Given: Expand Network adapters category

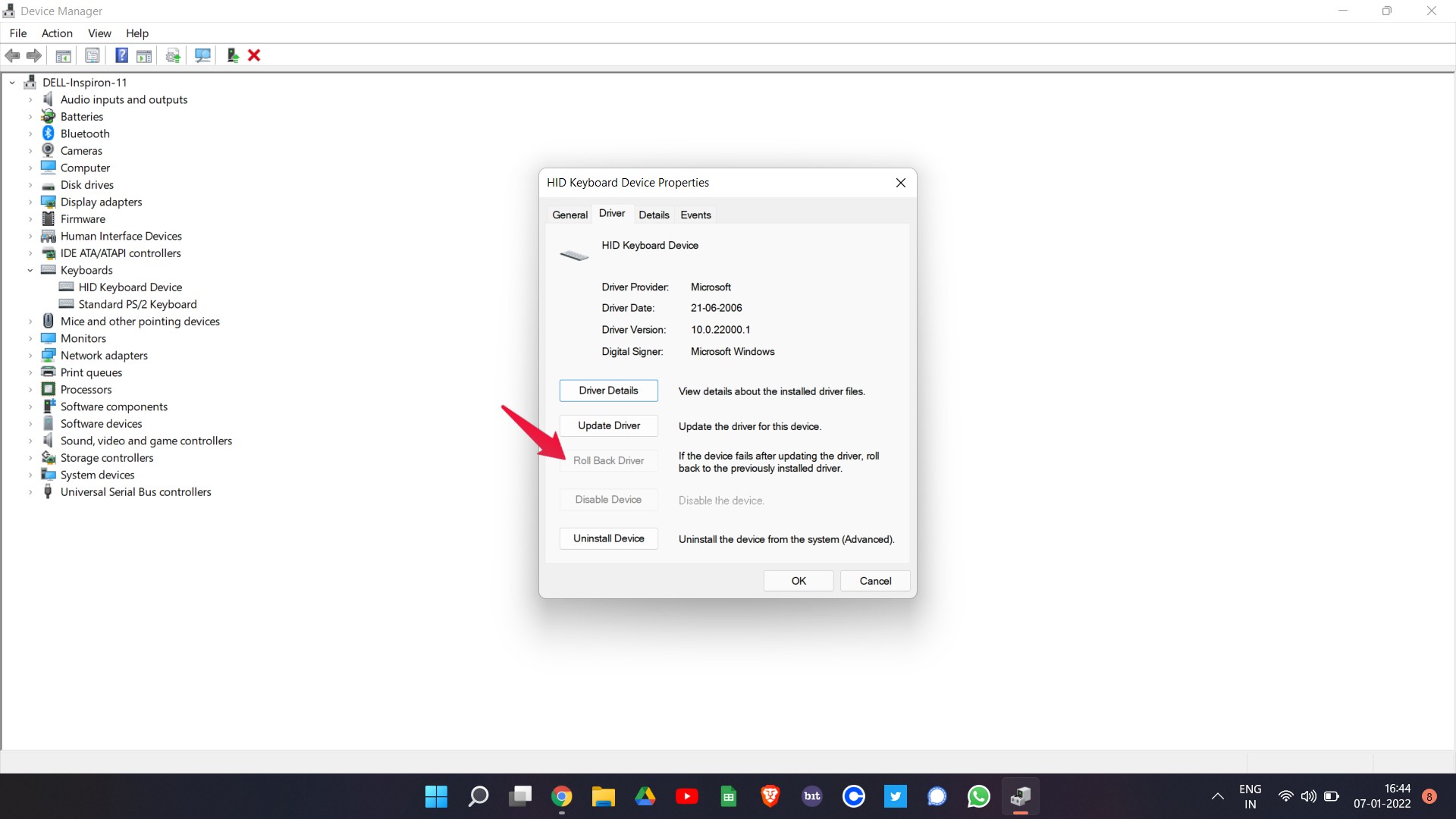Looking at the screenshot, I should coord(30,356).
